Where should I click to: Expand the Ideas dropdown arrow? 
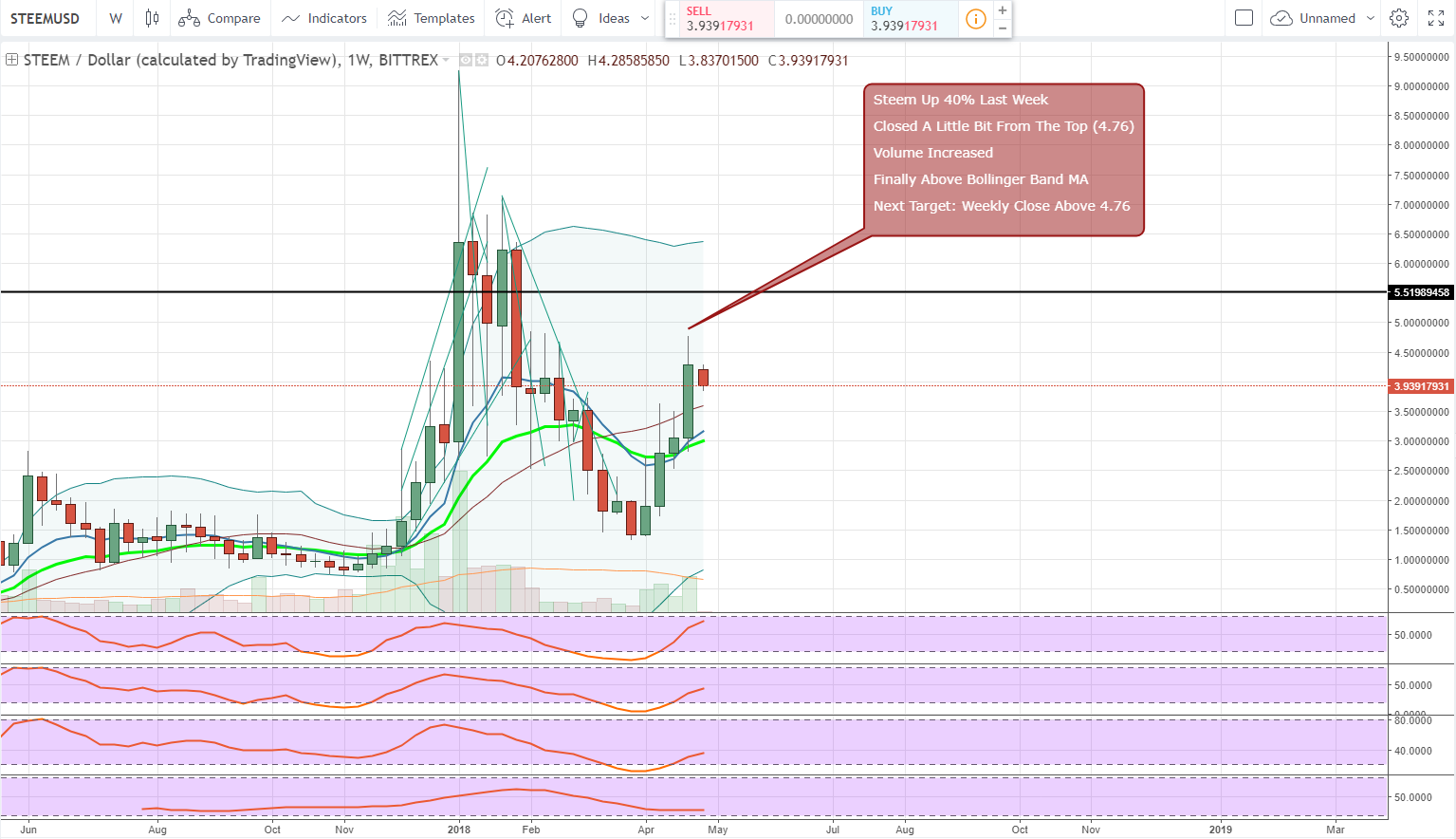click(645, 18)
